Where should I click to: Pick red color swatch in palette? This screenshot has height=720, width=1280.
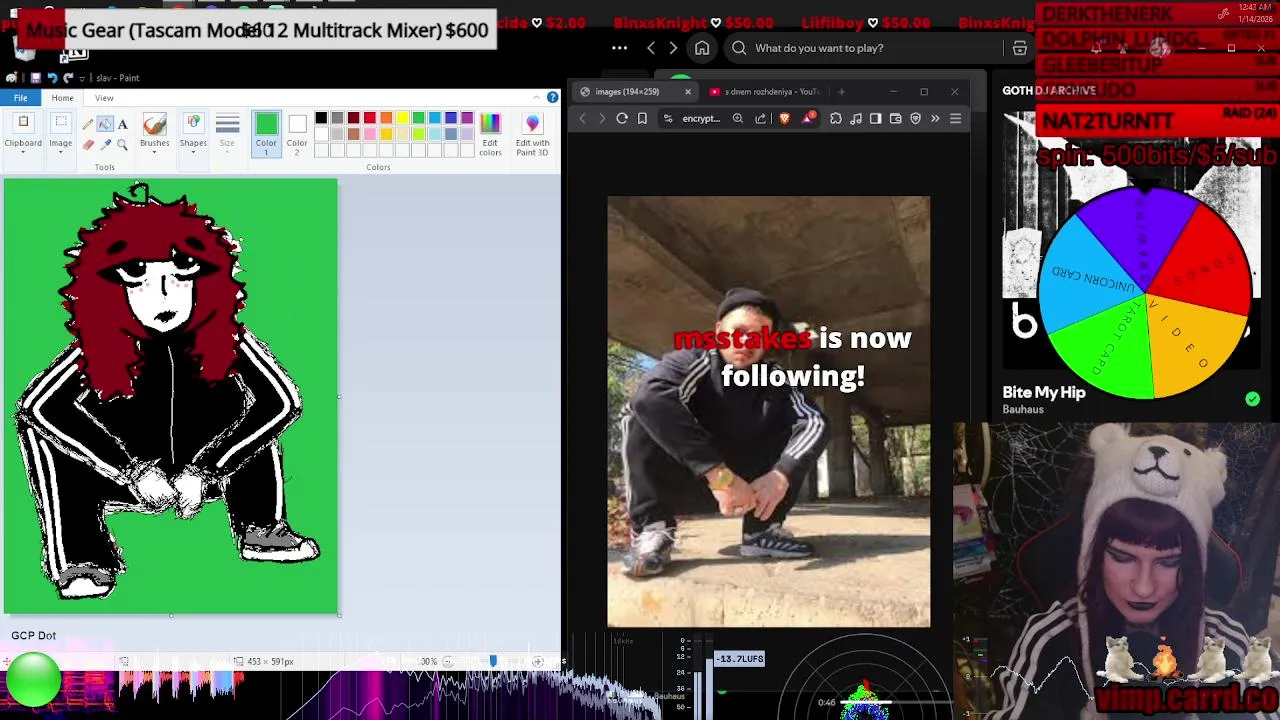[x=370, y=118]
